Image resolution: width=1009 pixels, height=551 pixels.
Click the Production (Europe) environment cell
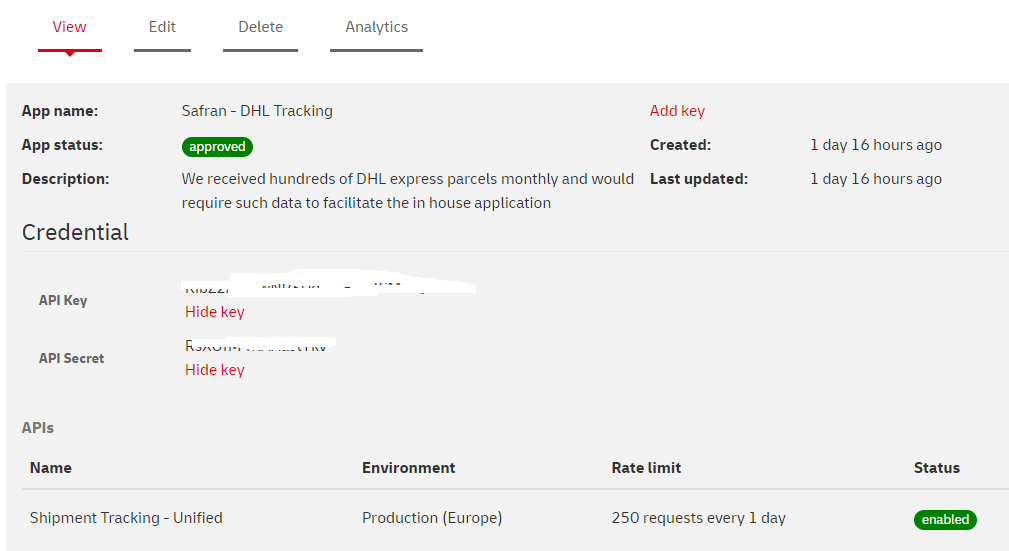click(432, 518)
